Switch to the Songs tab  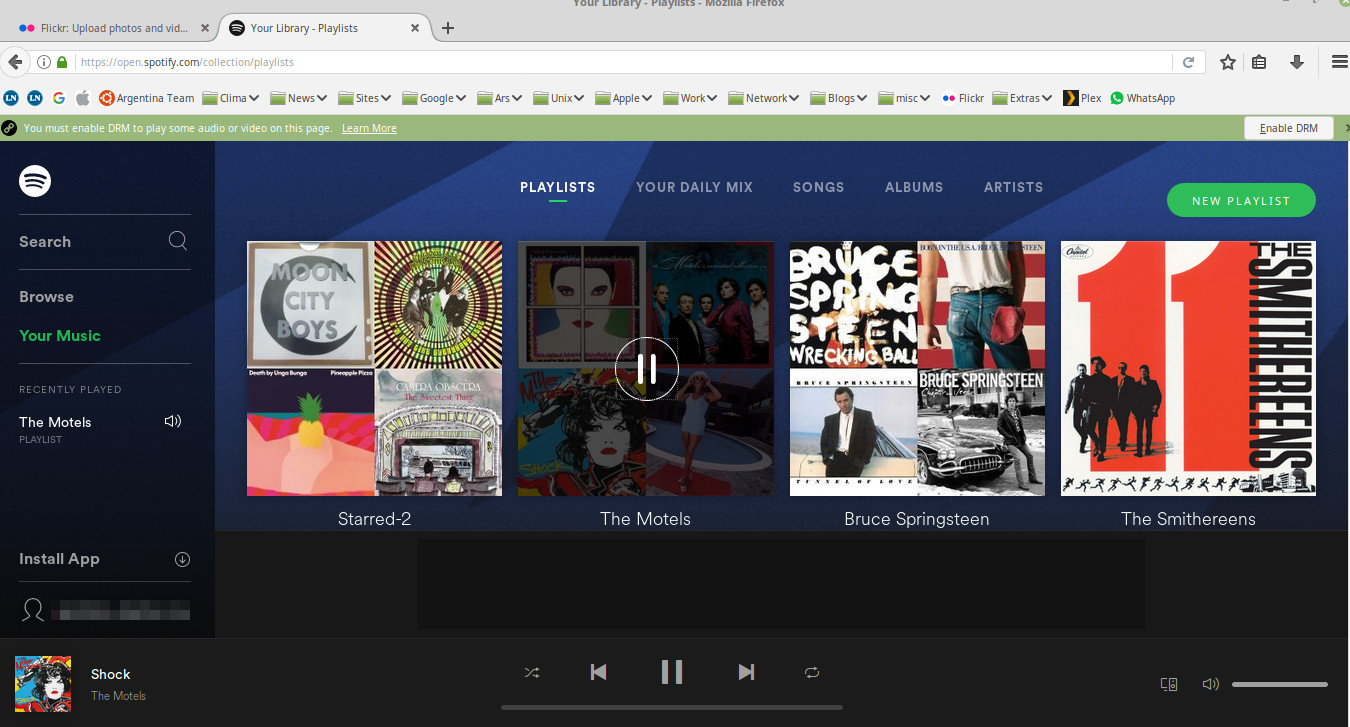point(818,187)
